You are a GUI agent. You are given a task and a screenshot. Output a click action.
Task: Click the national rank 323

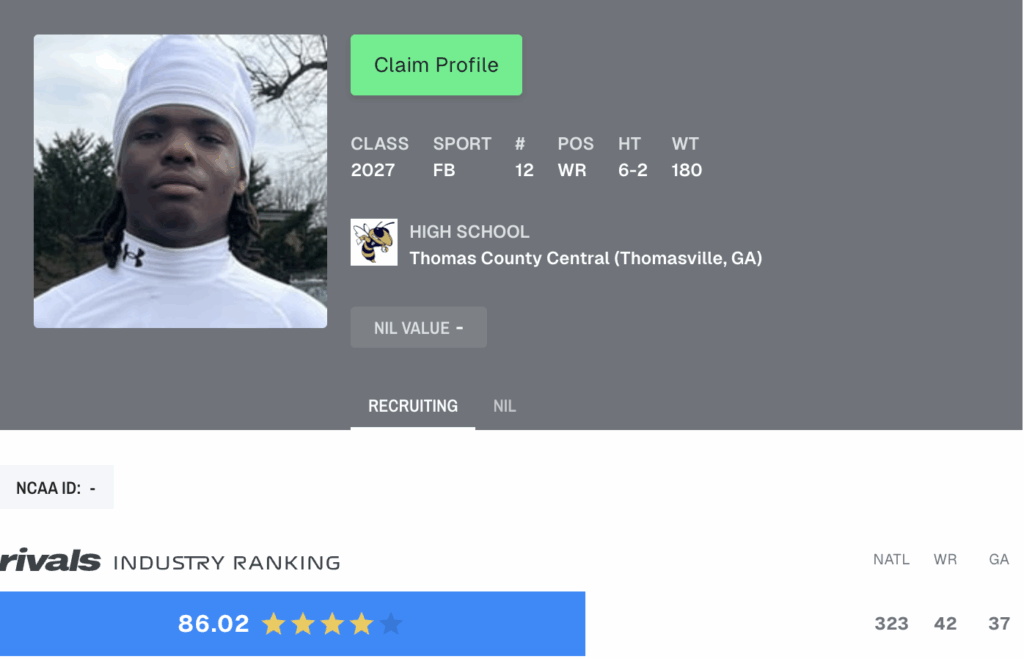[x=891, y=624]
